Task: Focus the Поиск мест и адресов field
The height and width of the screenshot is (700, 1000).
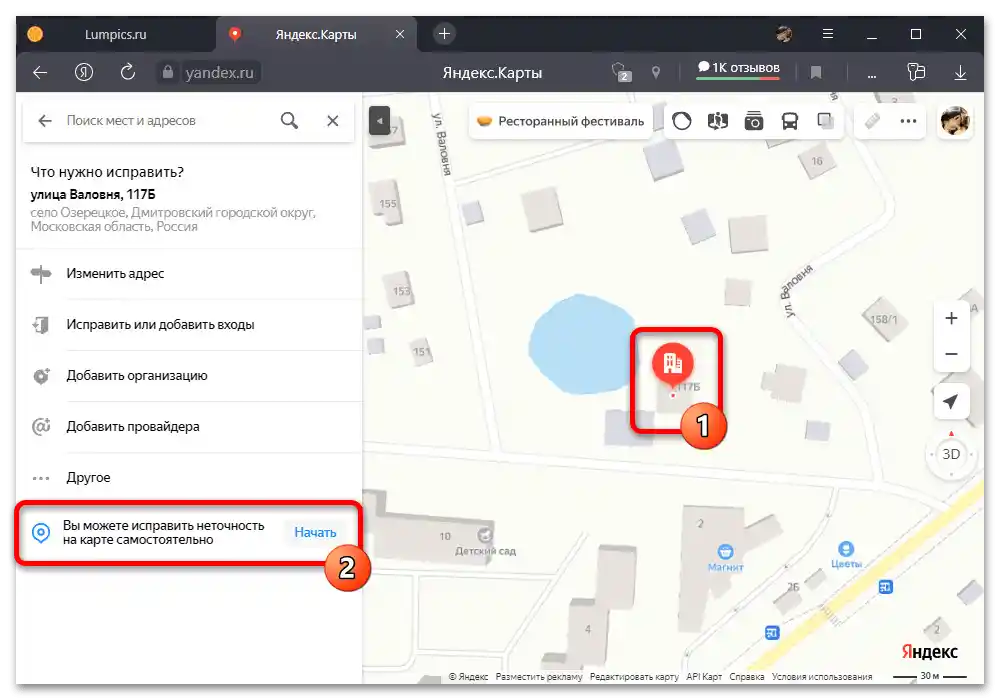Action: [x=166, y=120]
